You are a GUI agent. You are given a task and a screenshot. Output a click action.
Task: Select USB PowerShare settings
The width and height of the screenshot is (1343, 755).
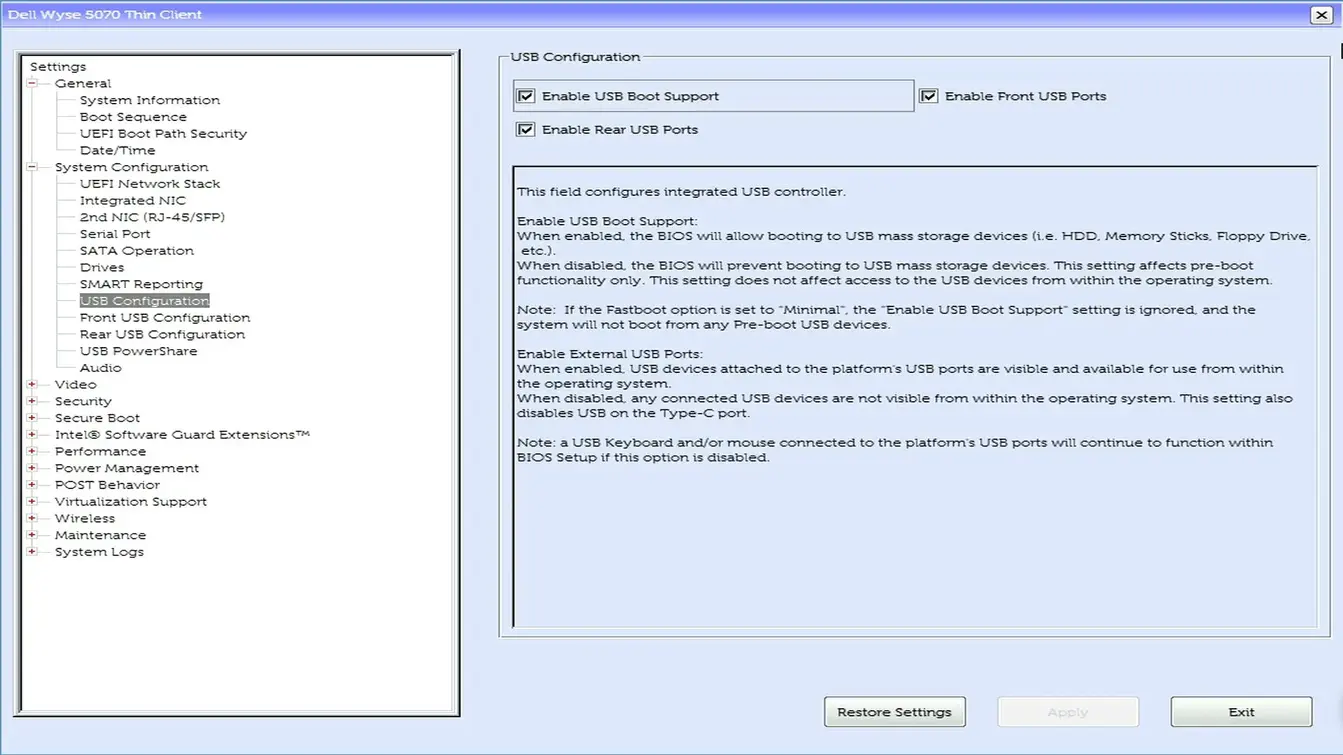click(x=138, y=350)
